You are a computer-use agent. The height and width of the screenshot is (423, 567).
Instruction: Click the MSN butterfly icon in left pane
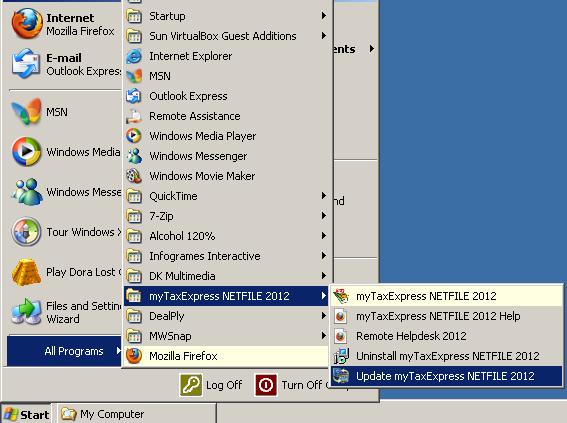click(x=26, y=112)
